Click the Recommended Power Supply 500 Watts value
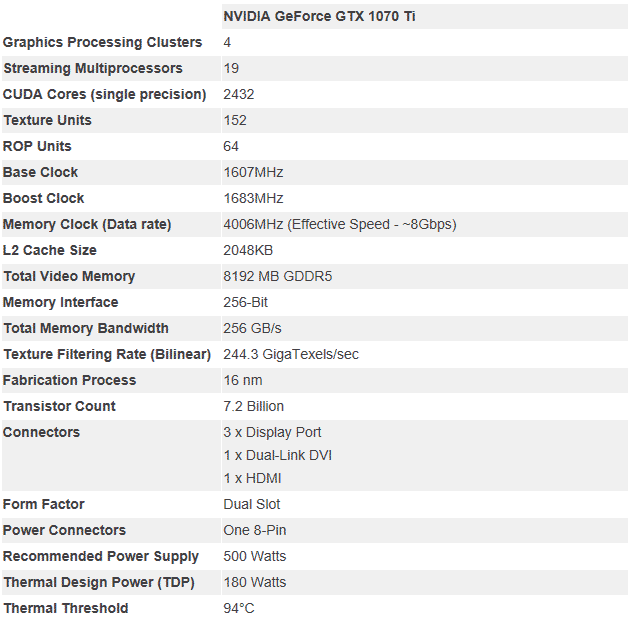Screen dimensions: 628x619 coord(254,557)
